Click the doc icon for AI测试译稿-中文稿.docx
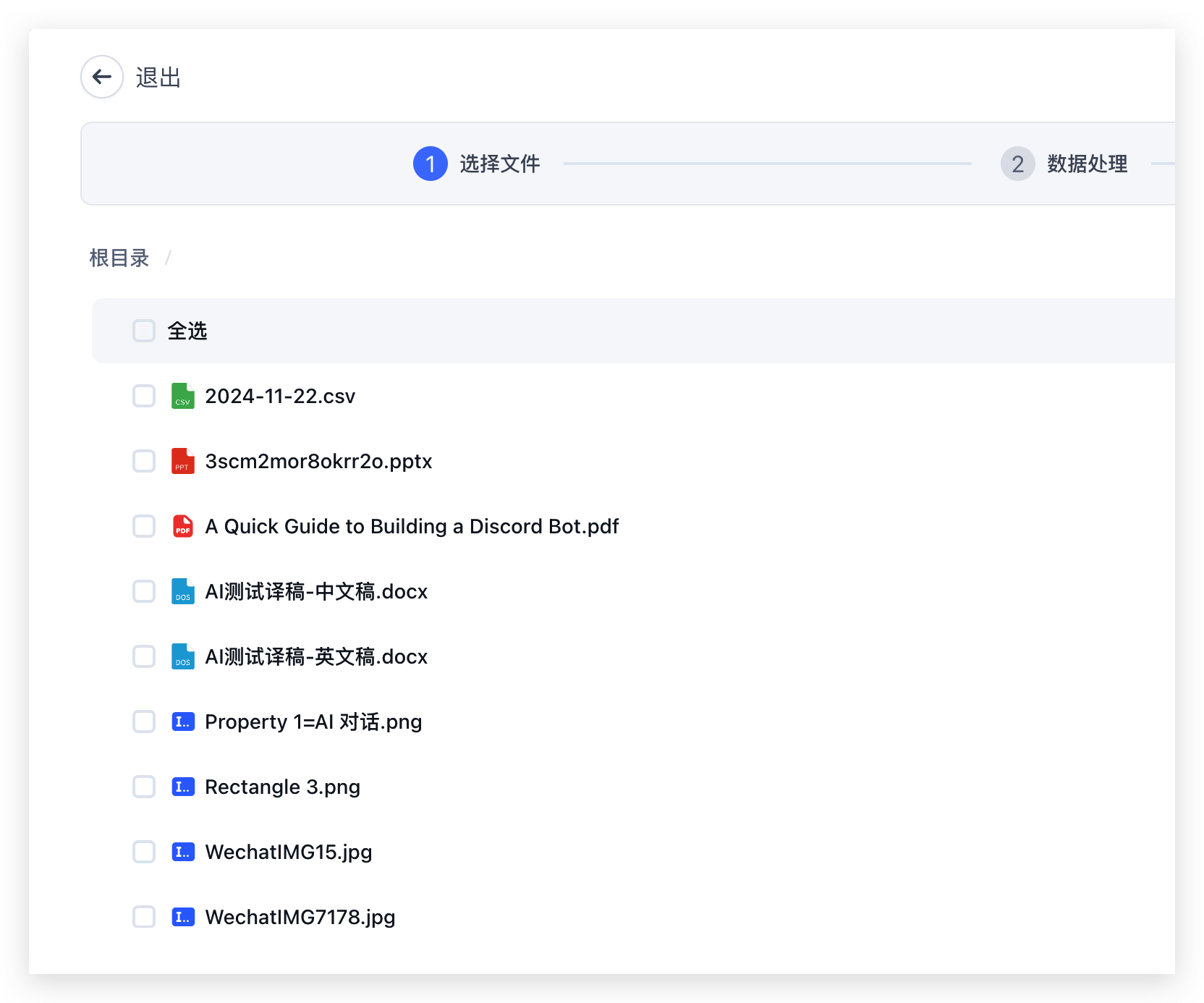The height and width of the screenshot is (1003, 1204). pyautogui.click(x=182, y=591)
